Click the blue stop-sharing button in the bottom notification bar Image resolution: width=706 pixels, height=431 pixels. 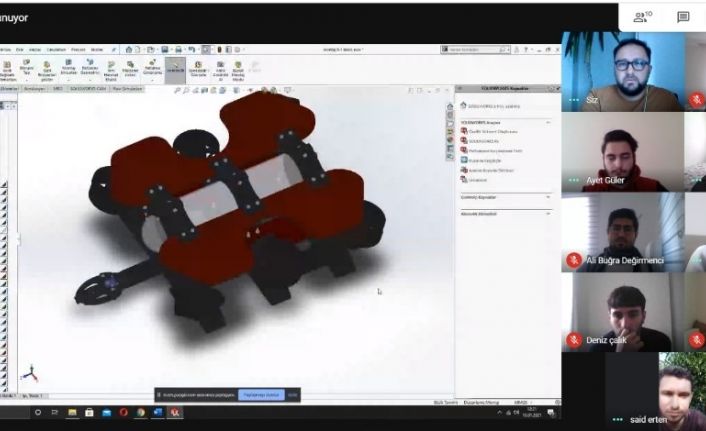tap(262, 395)
